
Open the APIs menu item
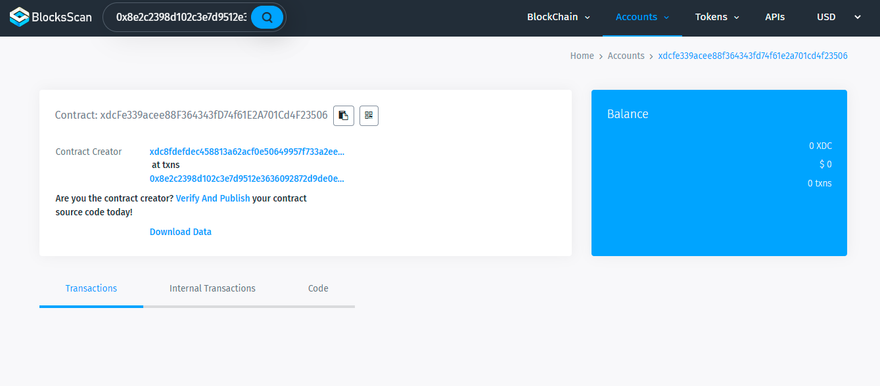[x=775, y=17]
